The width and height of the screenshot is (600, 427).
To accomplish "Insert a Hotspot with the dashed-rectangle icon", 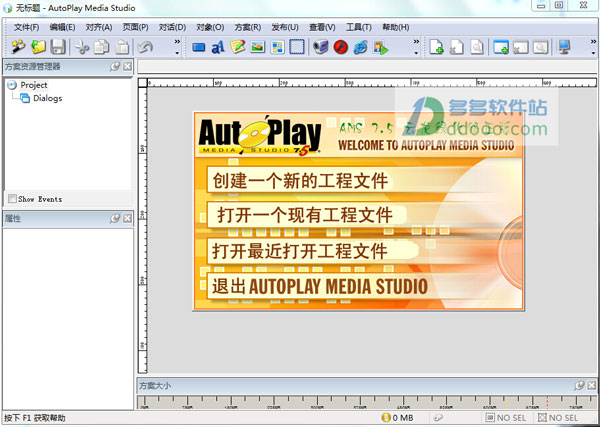I will click(x=297, y=47).
